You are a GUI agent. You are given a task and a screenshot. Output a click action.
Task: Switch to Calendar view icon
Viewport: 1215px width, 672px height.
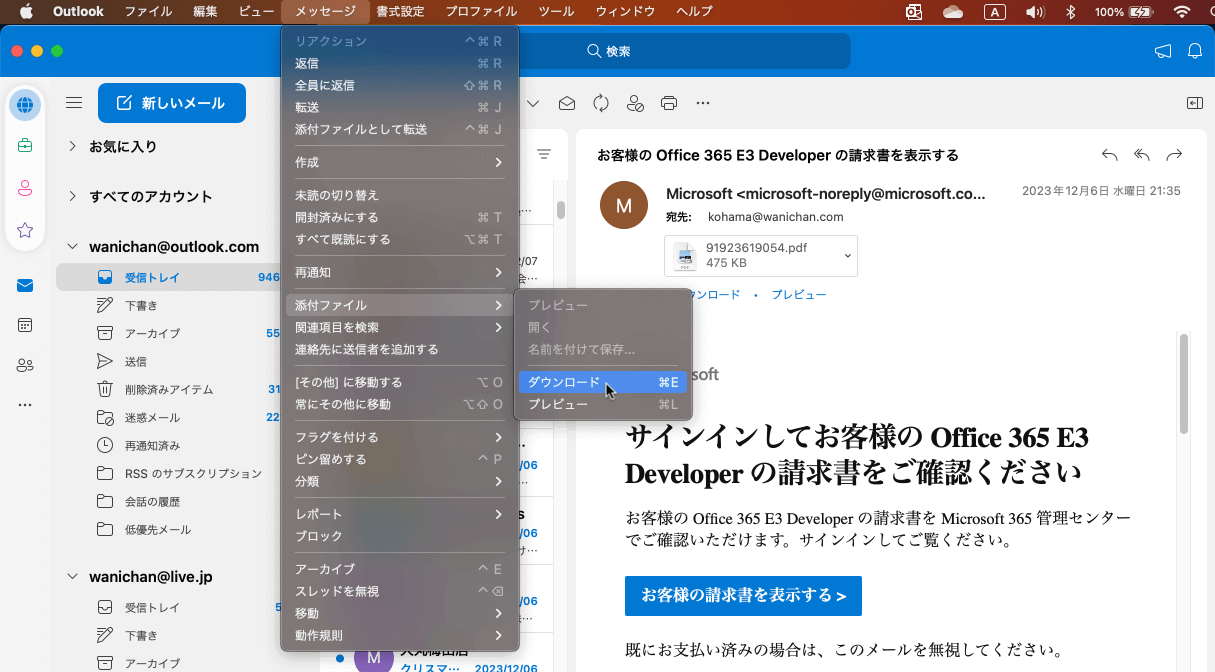click(25, 325)
